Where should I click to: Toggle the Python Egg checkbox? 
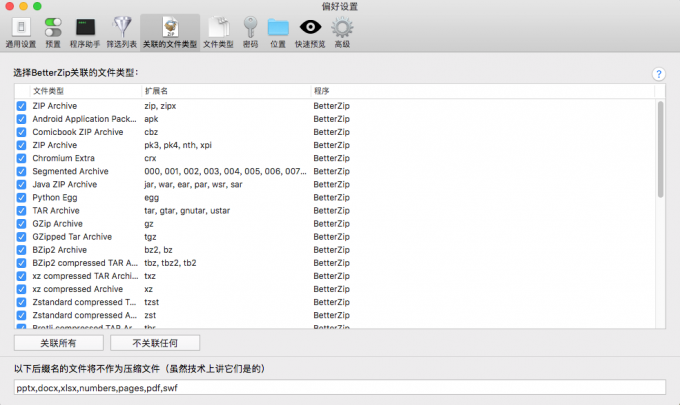pyautogui.click(x=21, y=197)
